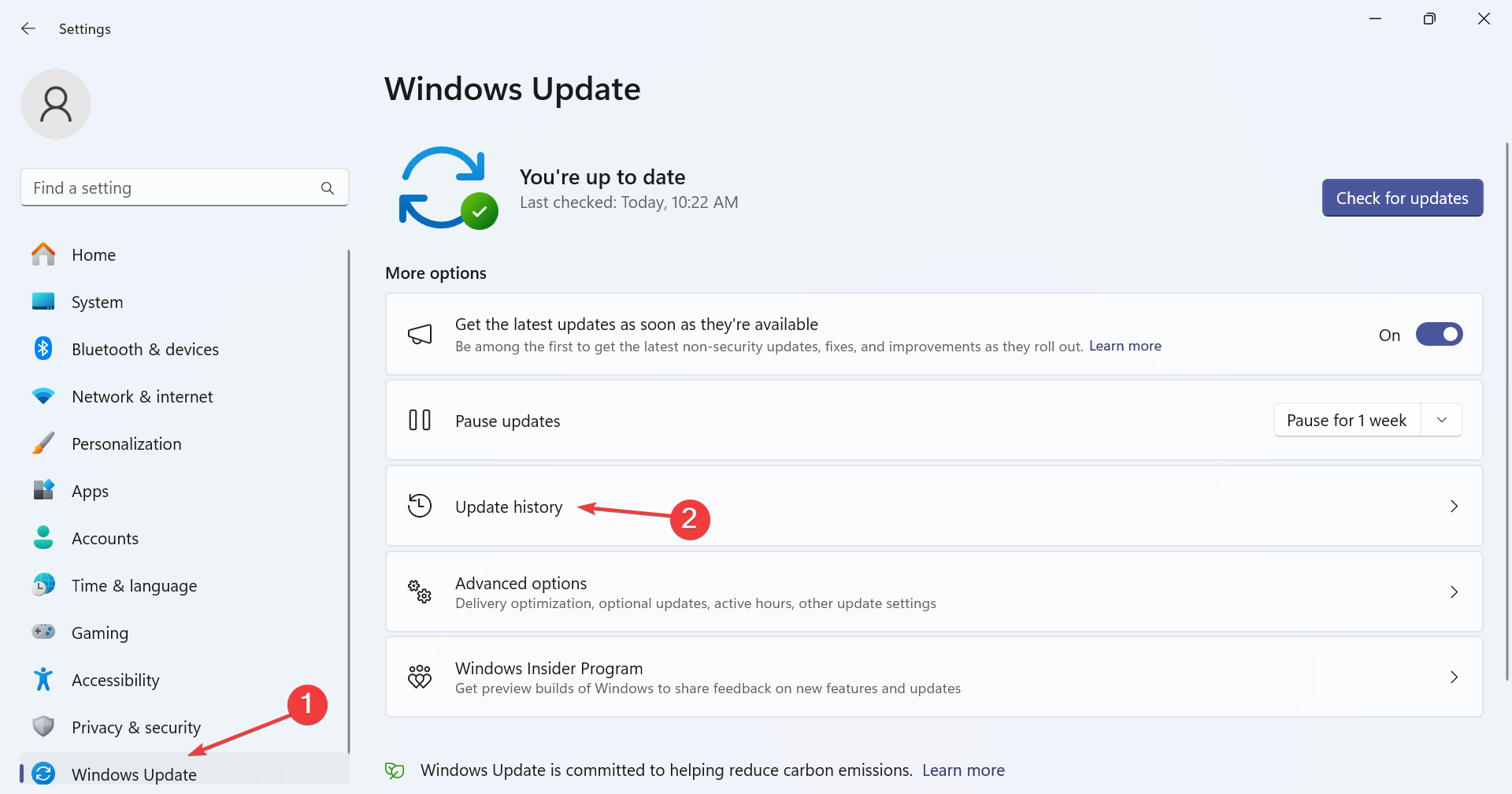Click the Check for updates button
1512x794 pixels.
1402,198
